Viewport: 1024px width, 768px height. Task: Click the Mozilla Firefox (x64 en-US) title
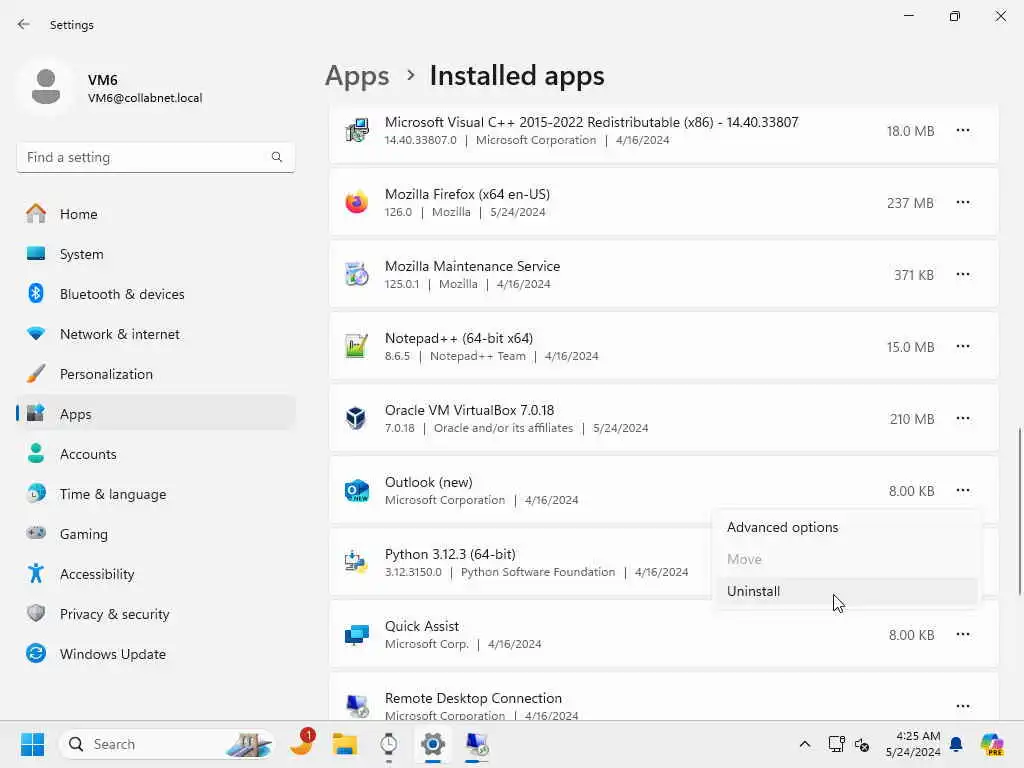[x=468, y=194]
